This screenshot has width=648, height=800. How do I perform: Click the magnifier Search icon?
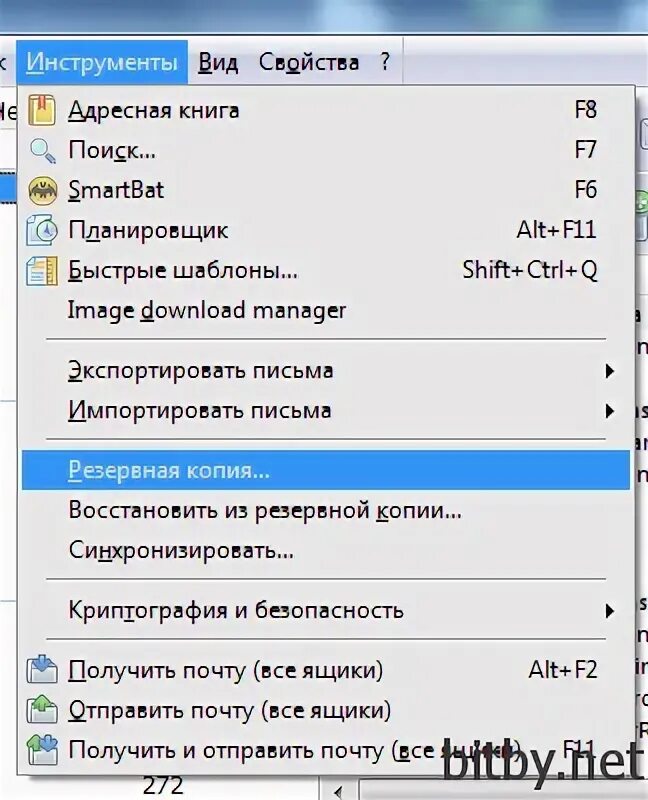coord(43,151)
